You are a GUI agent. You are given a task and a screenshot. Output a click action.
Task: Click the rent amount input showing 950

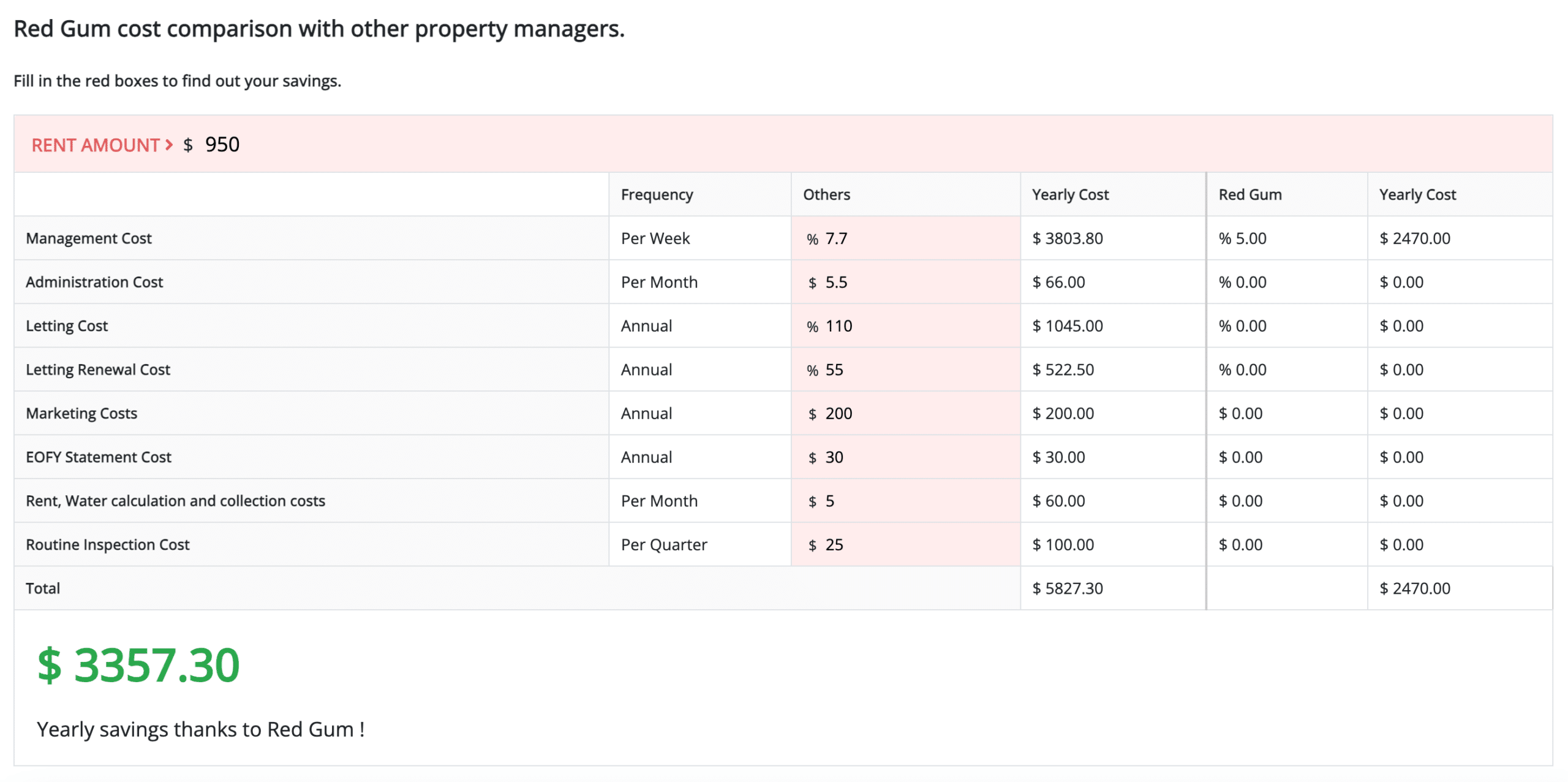222,145
